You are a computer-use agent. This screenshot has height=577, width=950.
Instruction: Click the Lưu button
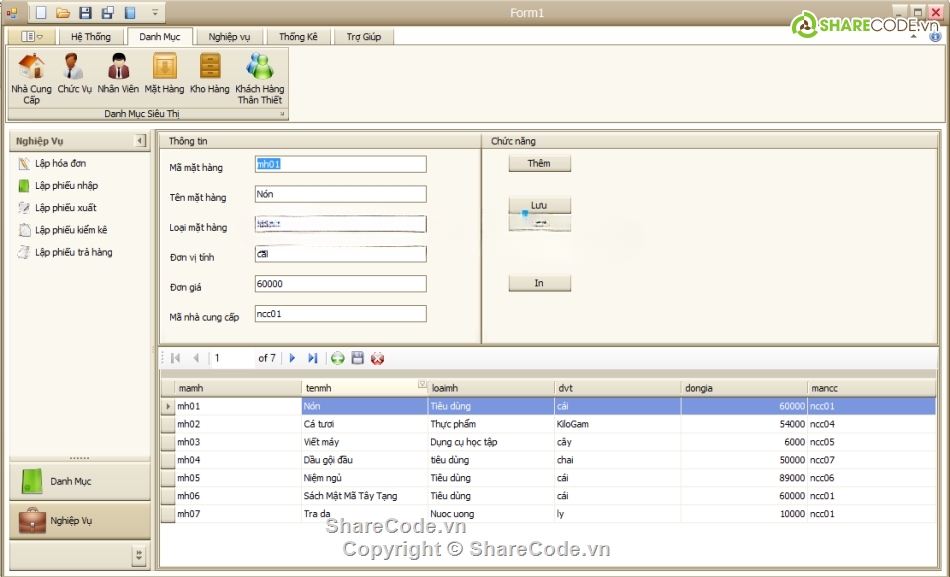tap(539, 205)
